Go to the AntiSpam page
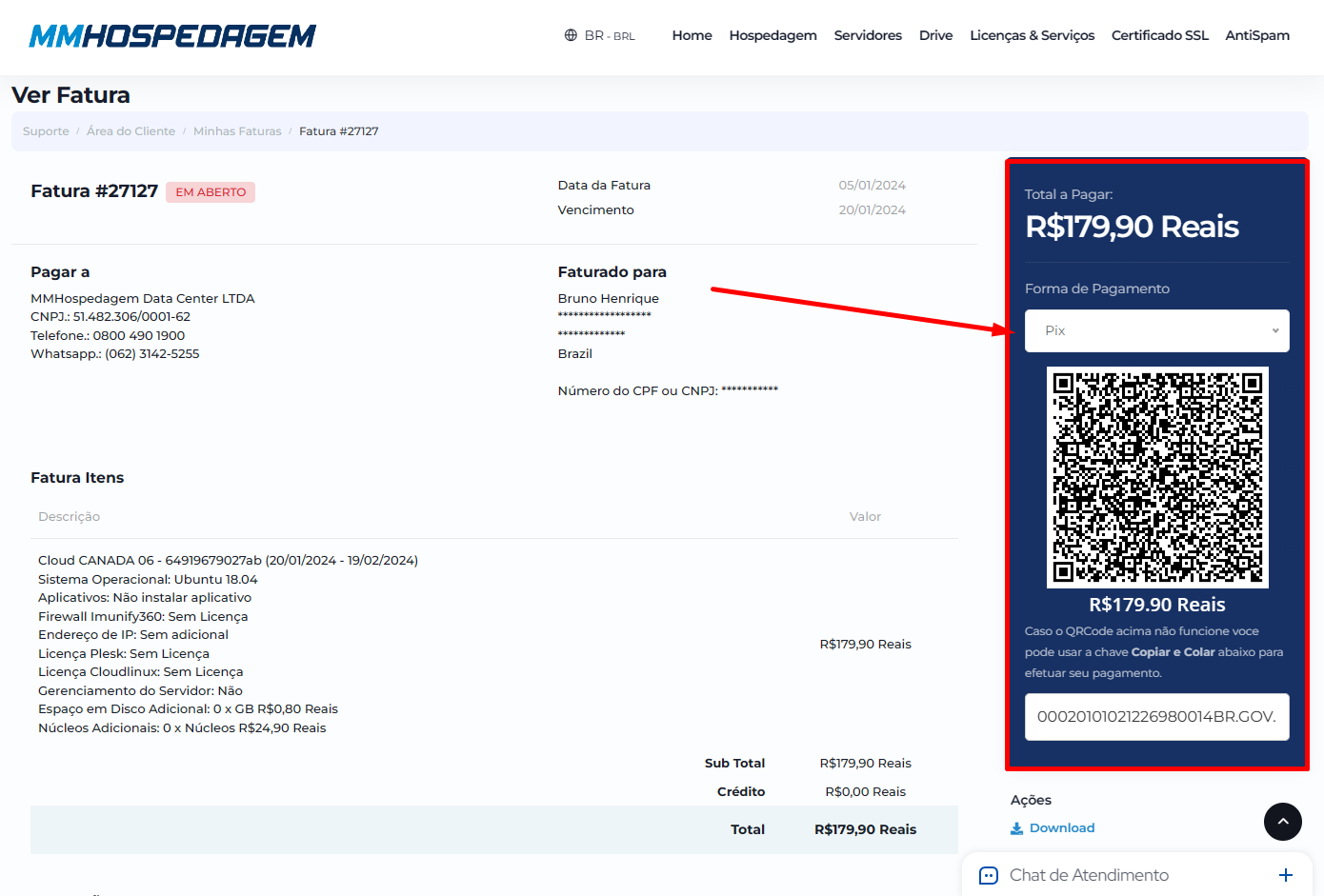The width and height of the screenshot is (1324, 896). [x=1257, y=35]
